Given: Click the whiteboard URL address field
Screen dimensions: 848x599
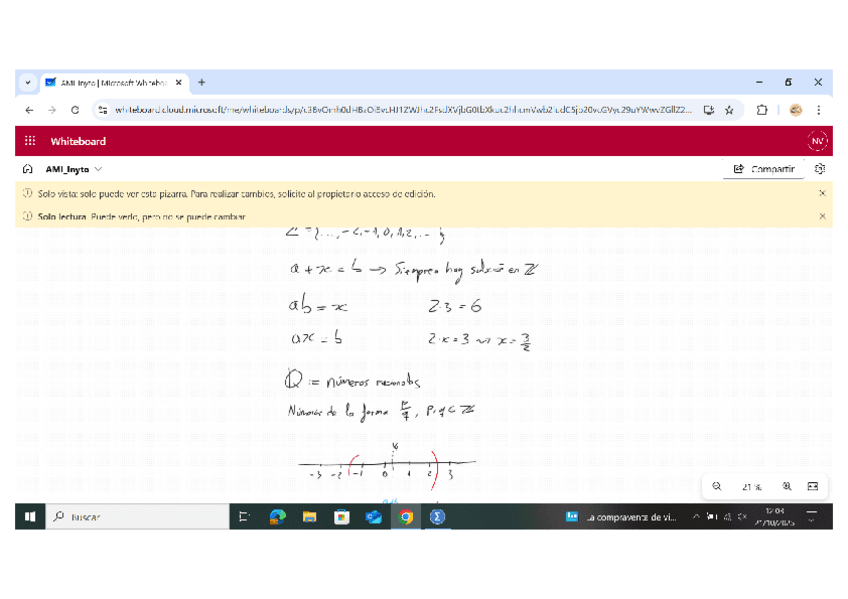Looking at the screenshot, I should pos(403,110).
